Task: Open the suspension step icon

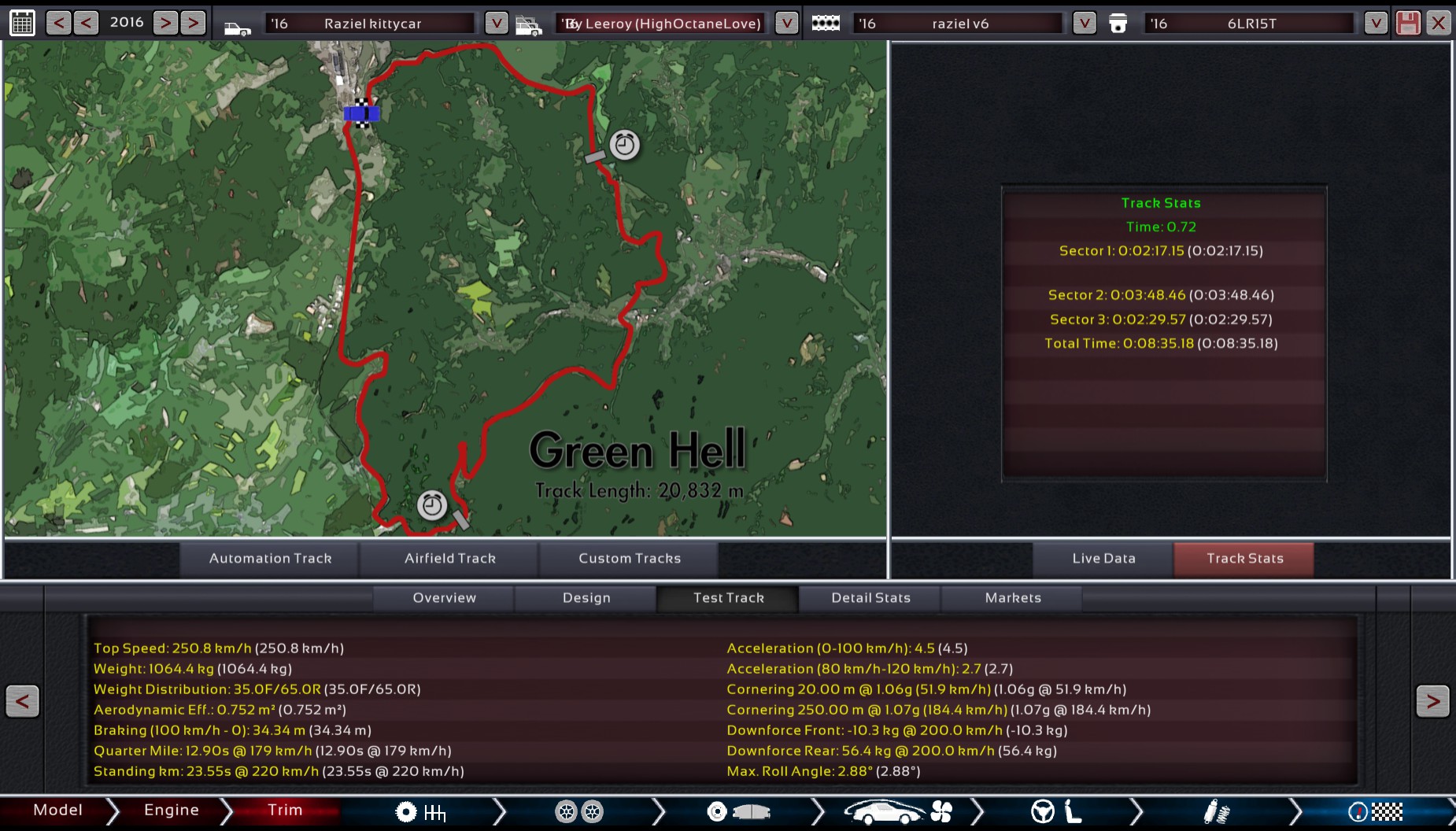Action: (1217, 812)
